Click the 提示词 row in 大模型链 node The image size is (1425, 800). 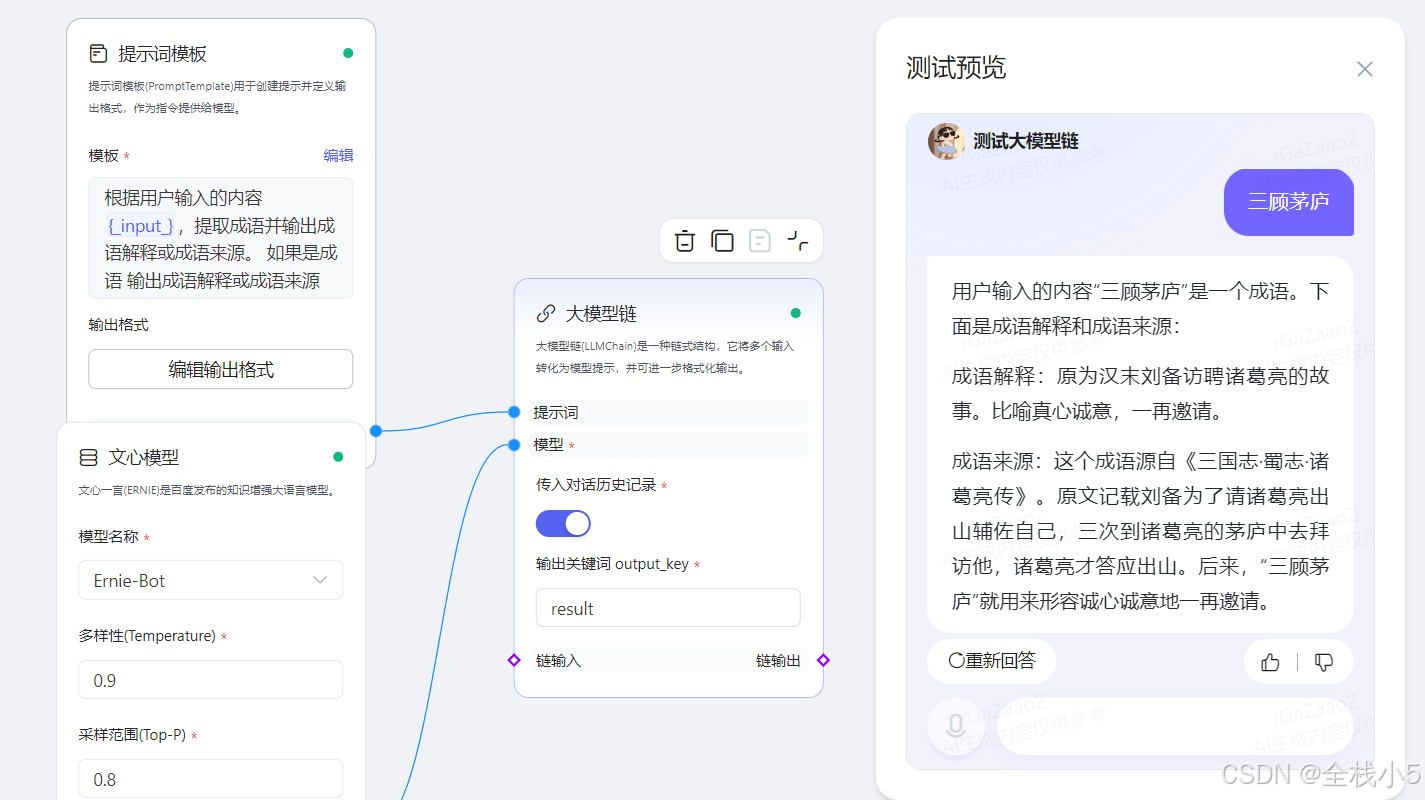pyautogui.click(x=668, y=412)
